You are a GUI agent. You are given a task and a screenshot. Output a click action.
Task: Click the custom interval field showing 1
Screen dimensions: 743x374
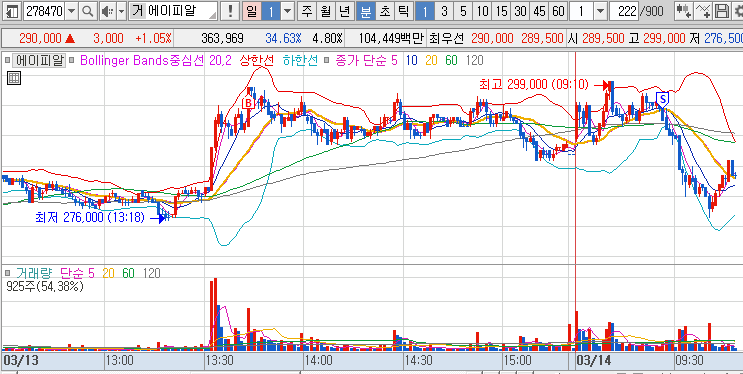coord(581,11)
